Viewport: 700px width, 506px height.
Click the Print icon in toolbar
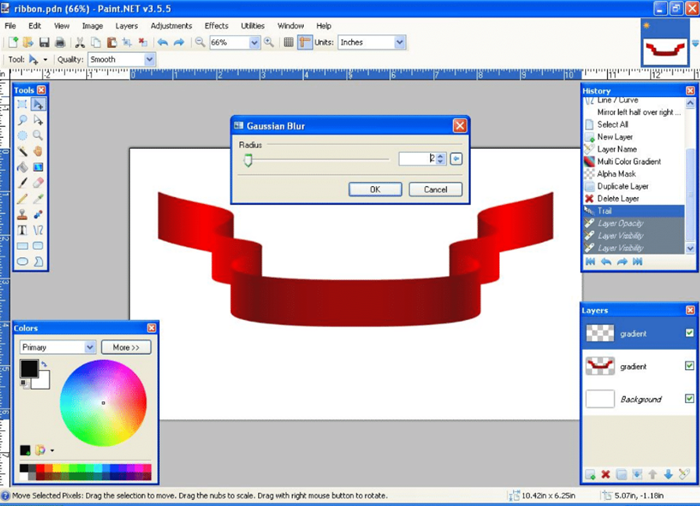pos(60,42)
